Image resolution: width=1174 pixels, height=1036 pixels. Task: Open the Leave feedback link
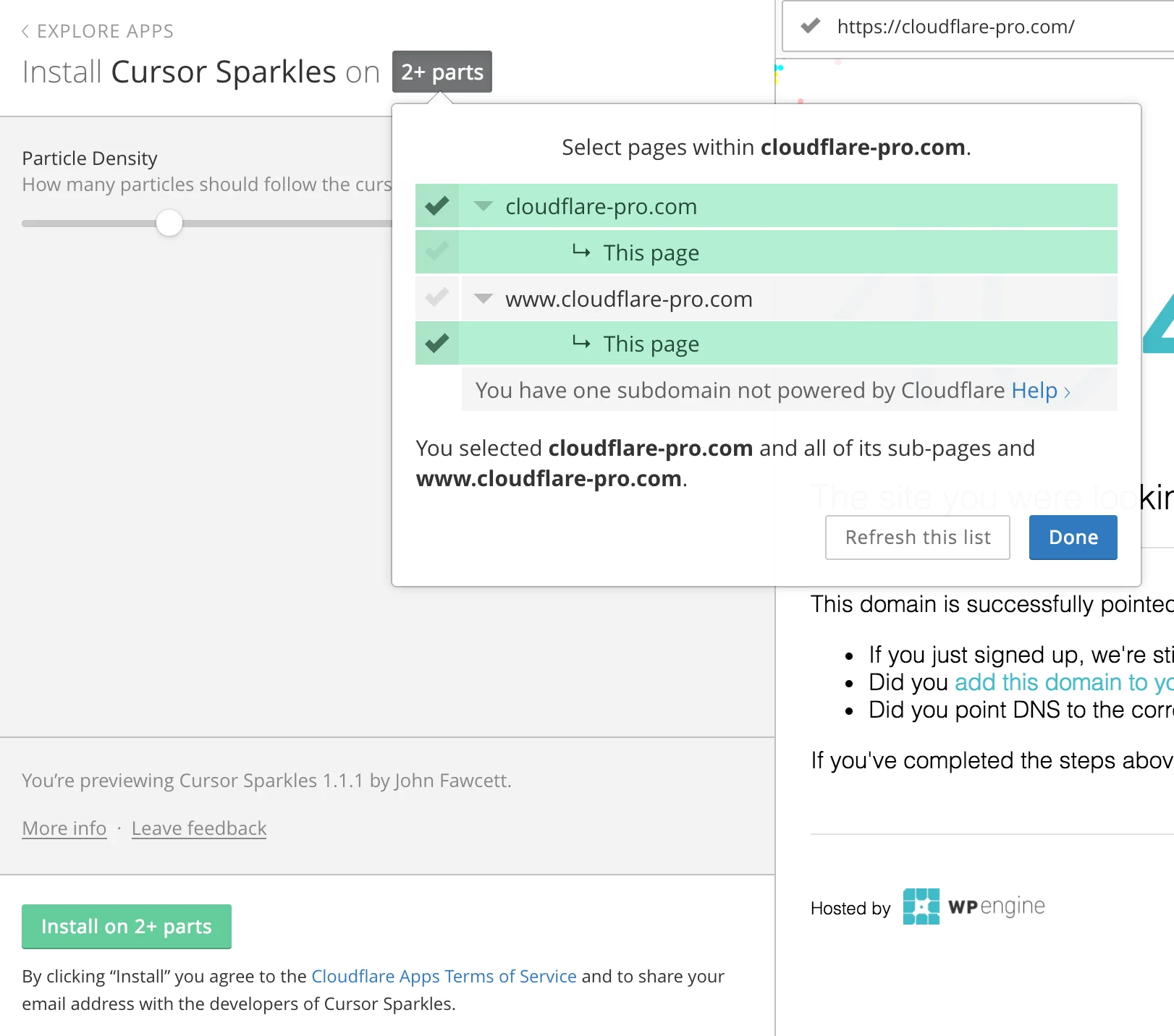(199, 828)
